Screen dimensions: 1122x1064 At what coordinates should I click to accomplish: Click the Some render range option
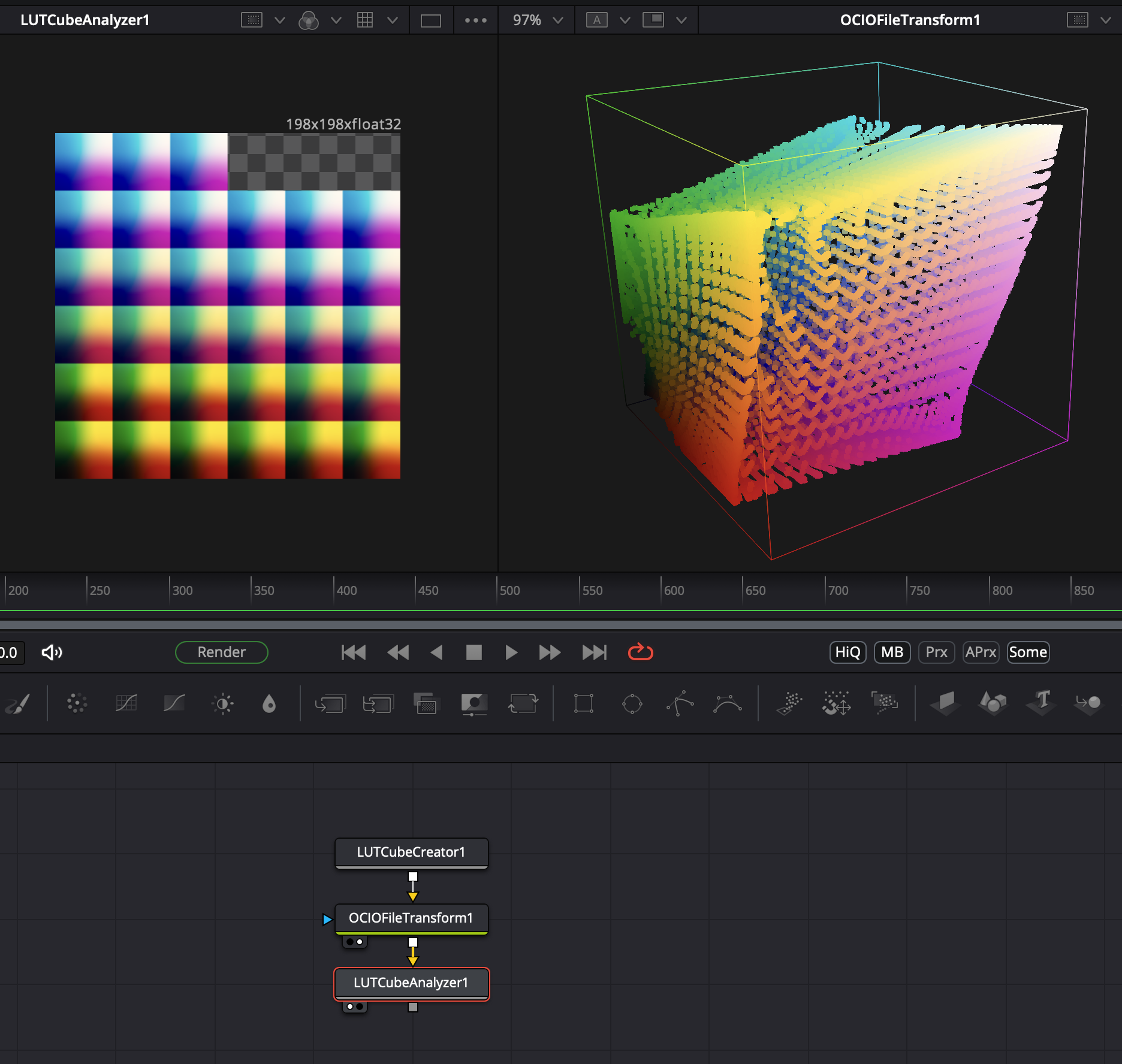click(1028, 652)
